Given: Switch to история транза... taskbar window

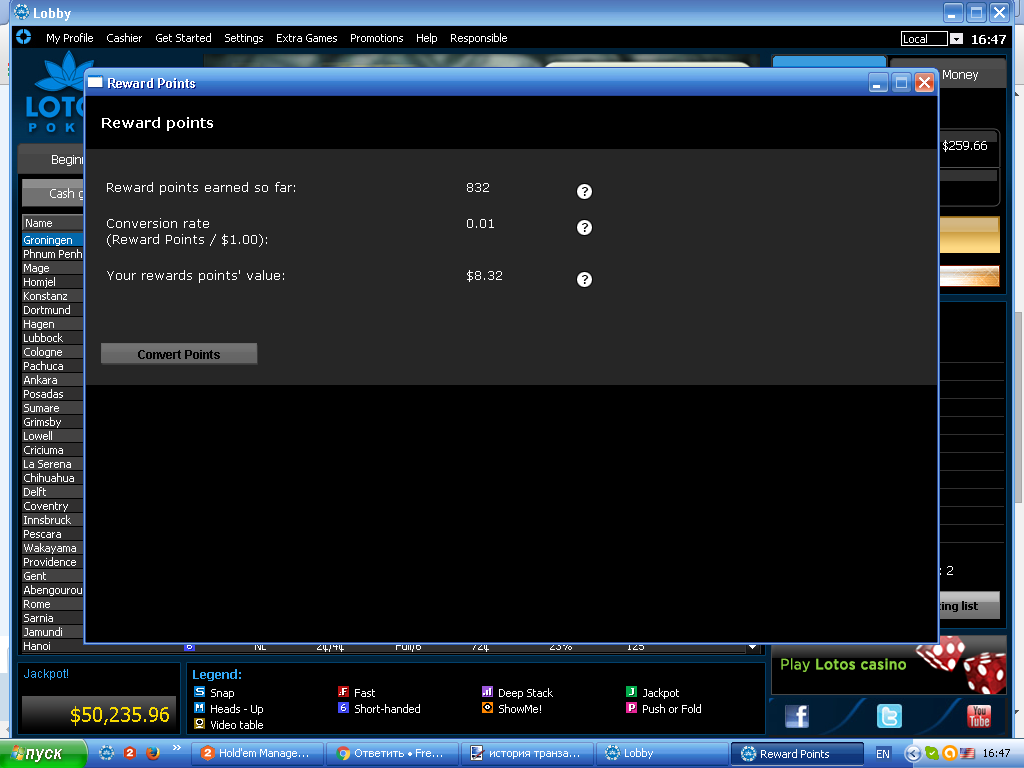Looking at the screenshot, I should (528, 754).
